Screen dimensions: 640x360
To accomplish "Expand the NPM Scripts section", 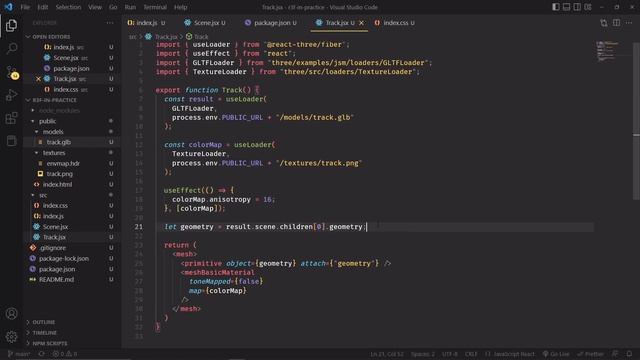I will pyautogui.click(x=72, y=343).
